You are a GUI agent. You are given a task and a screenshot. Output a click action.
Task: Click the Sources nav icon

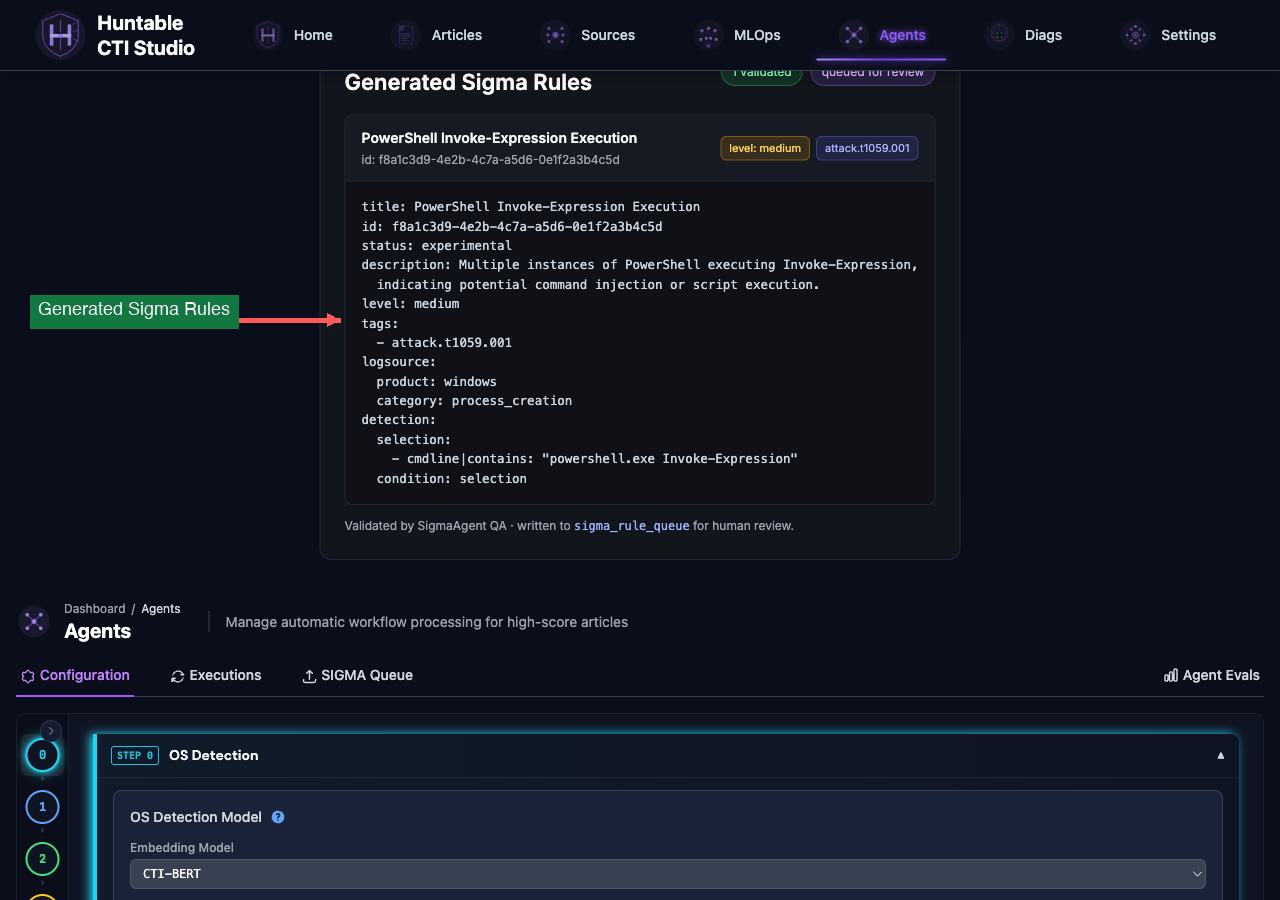555,35
